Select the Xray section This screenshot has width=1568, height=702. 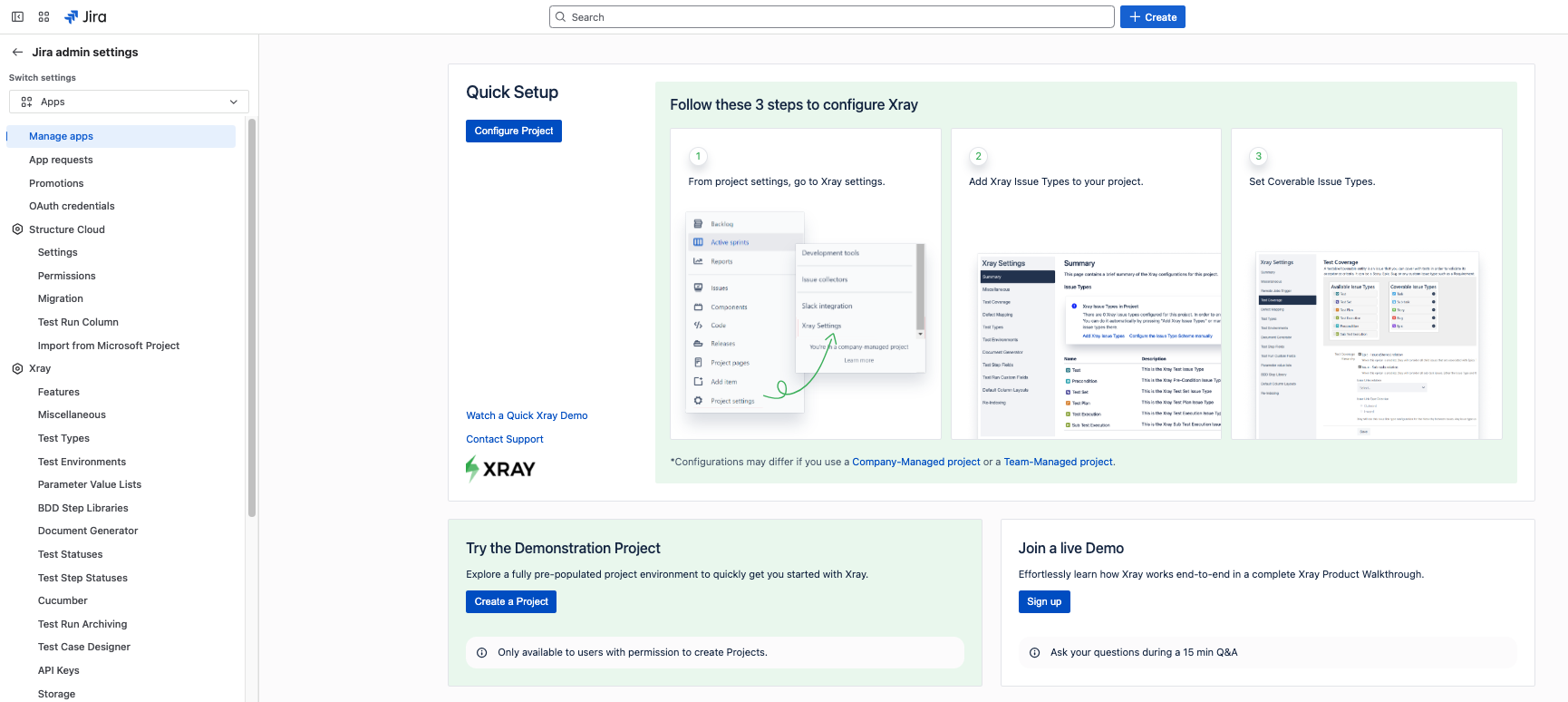pyautogui.click(x=40, y=368)
